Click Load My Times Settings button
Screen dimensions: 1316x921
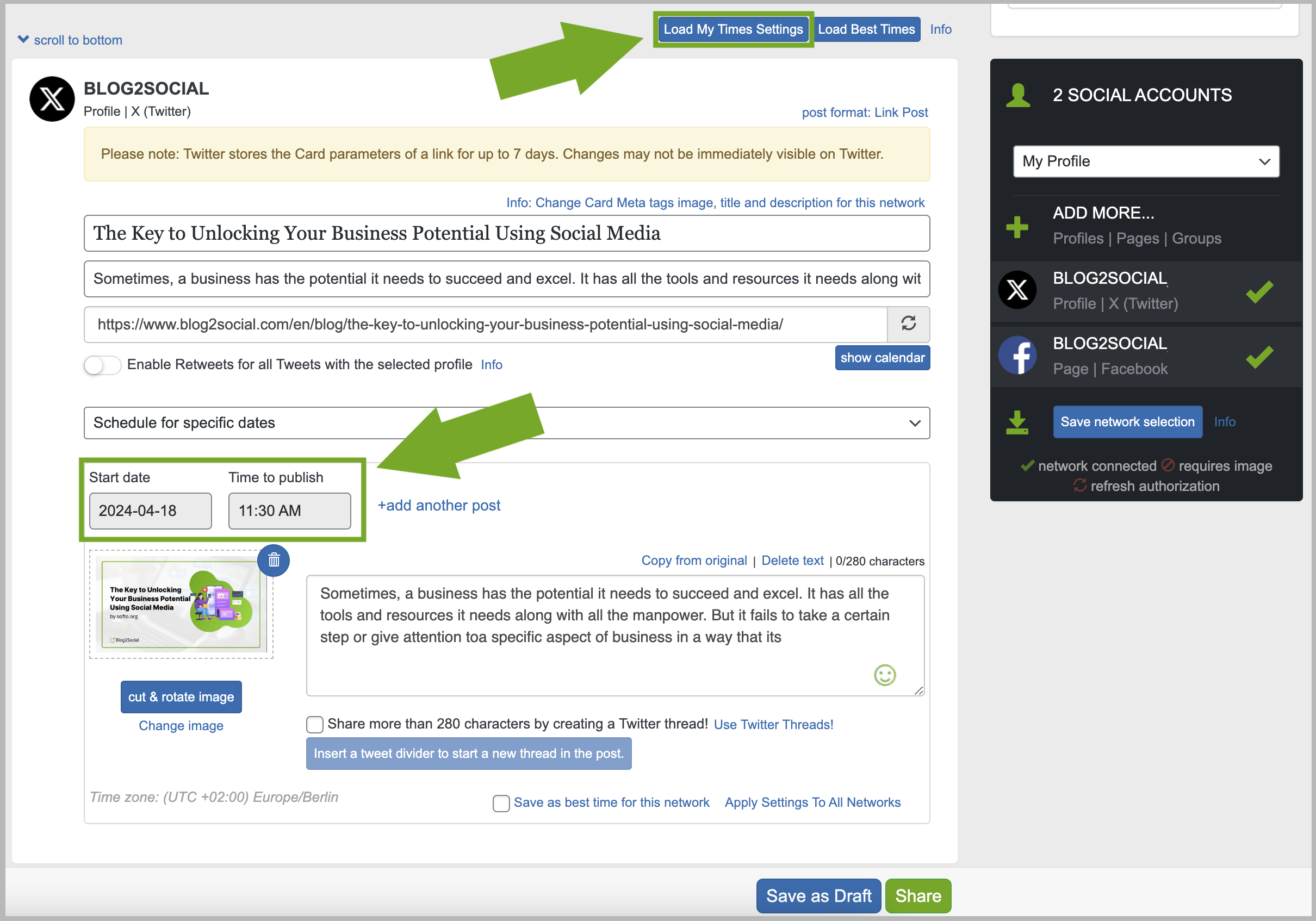(733, 29)
